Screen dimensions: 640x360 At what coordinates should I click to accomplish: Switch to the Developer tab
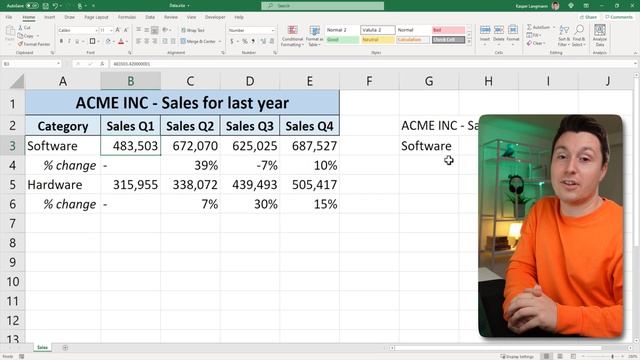(215, 17)
